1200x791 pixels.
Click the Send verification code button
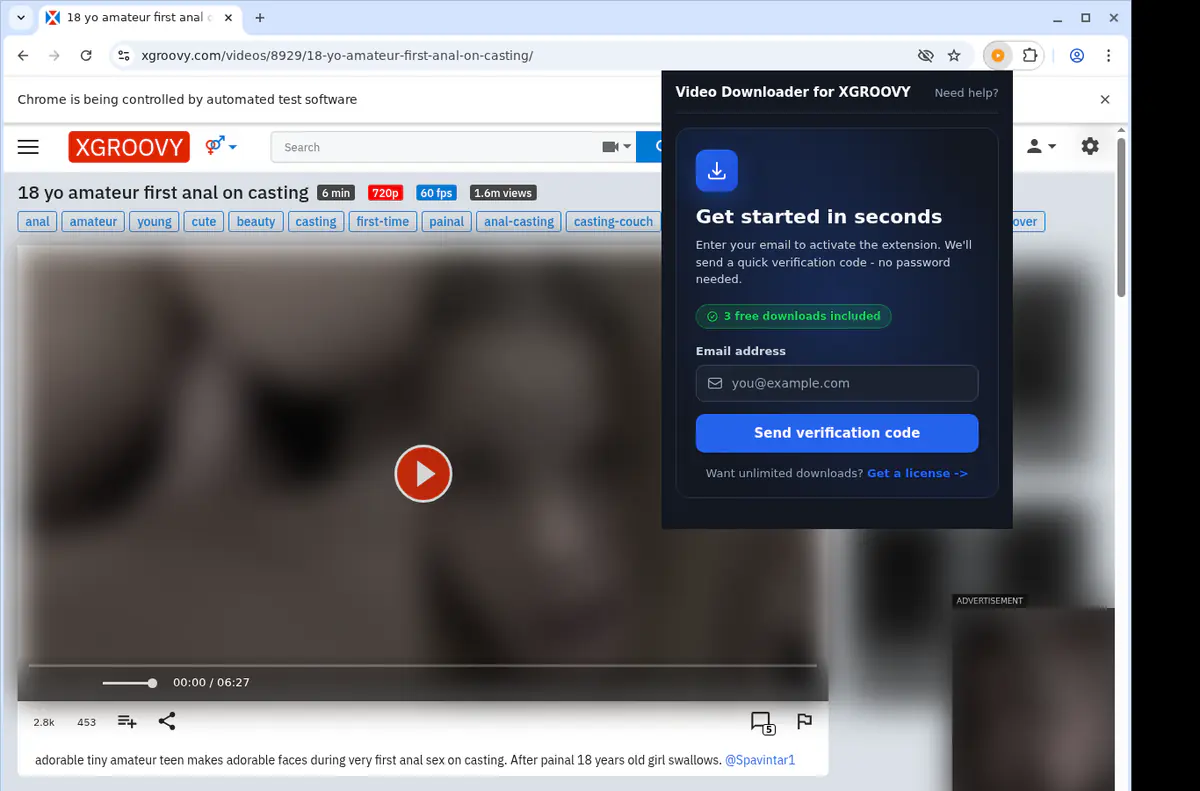click(x=837, y=433)
